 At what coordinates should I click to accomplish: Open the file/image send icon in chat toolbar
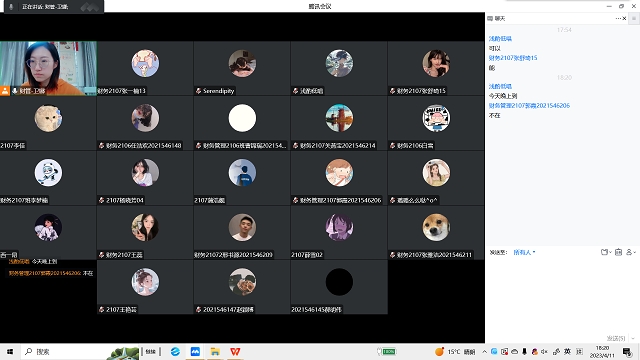pyautogui.click(x=604, y=252)
